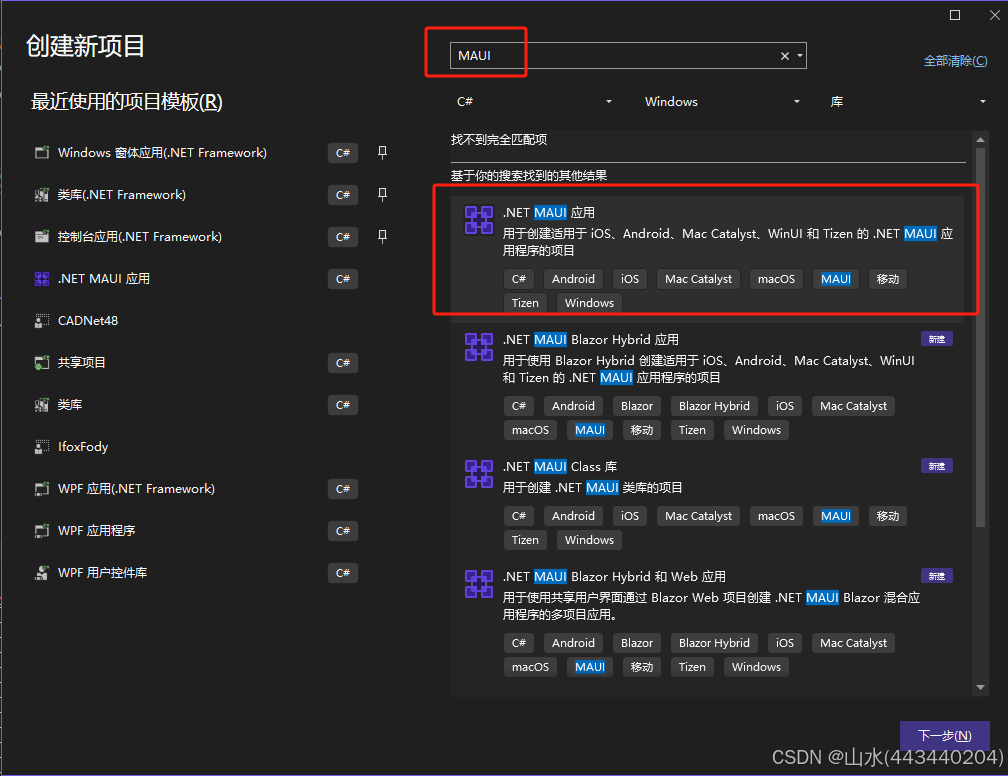Click the IfoxFody template icon

pyautogui.click(x=42, y=447)
